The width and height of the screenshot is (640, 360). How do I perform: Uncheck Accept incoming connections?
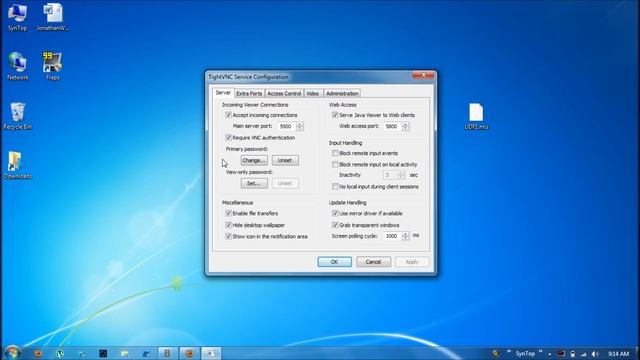coord(229,115)
